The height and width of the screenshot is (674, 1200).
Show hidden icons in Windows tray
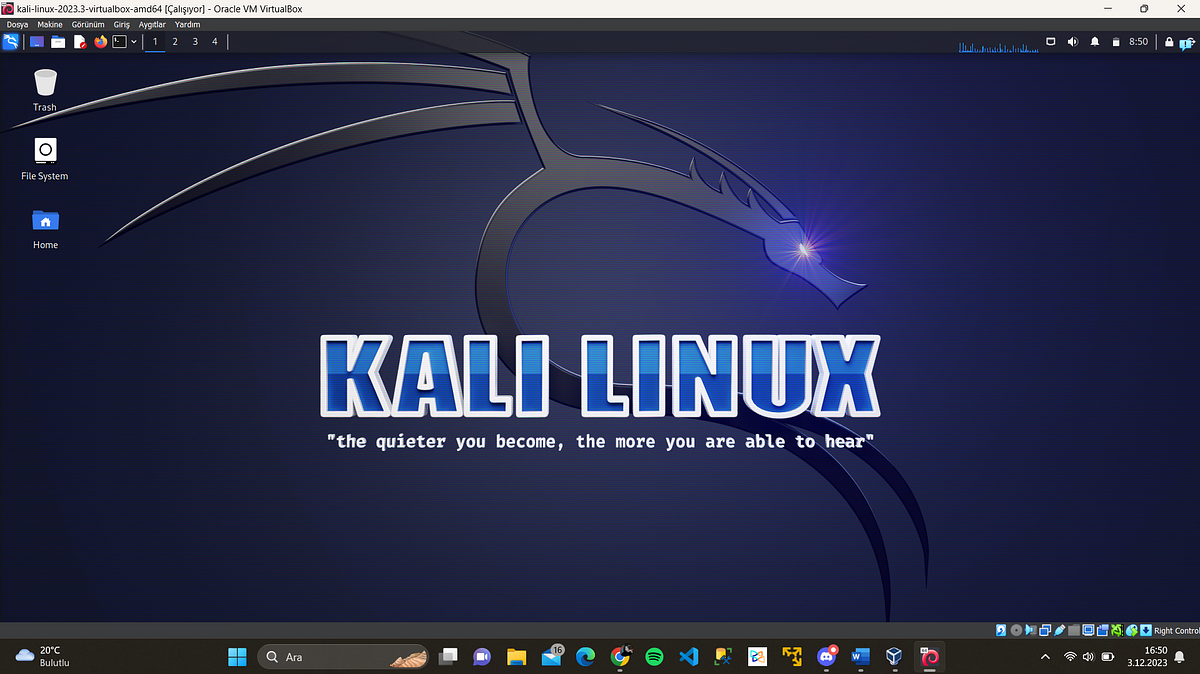pyautogui.click(x=1044, y=657)
